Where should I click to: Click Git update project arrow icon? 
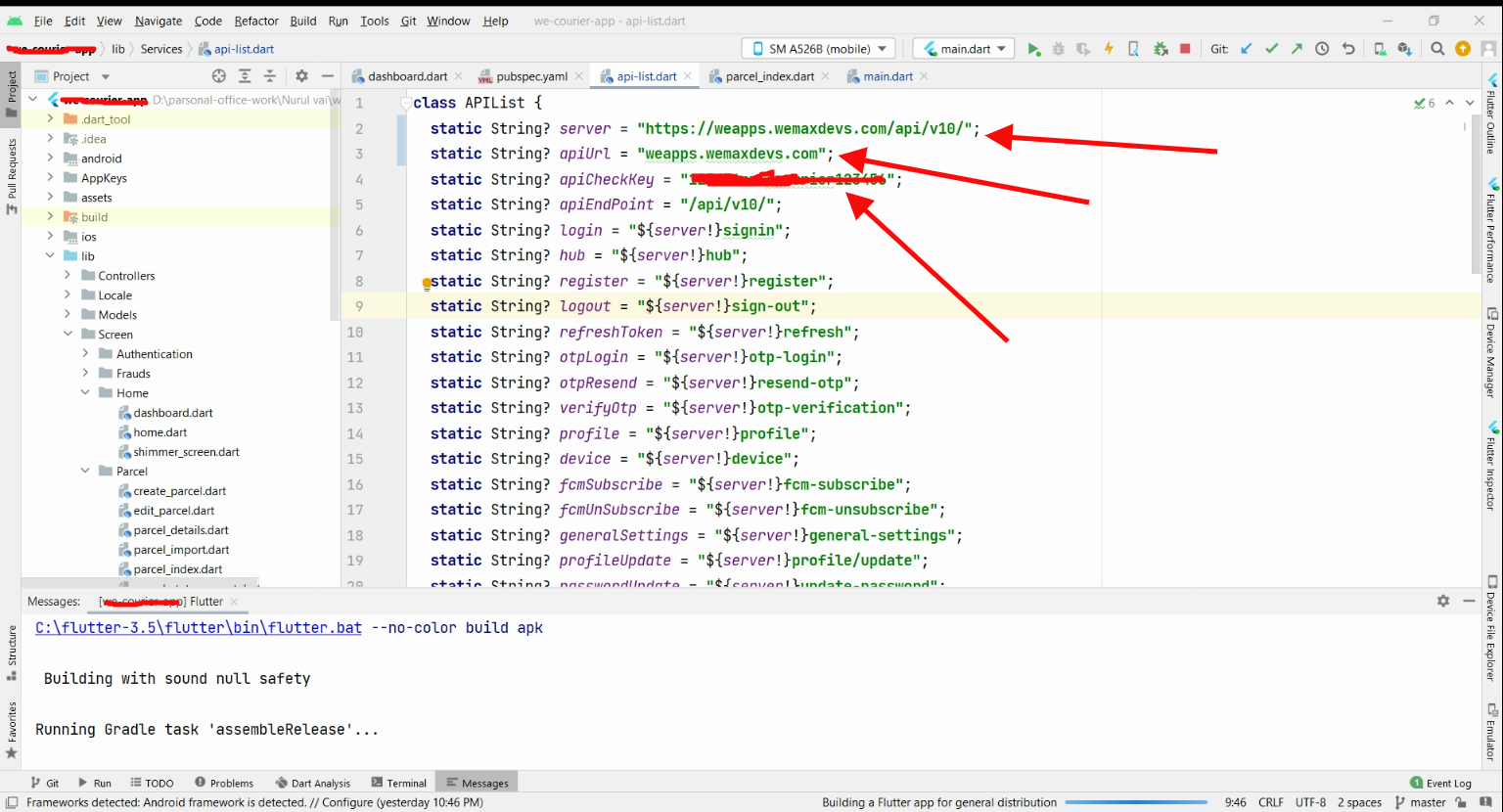click(x=1246, y=49)
